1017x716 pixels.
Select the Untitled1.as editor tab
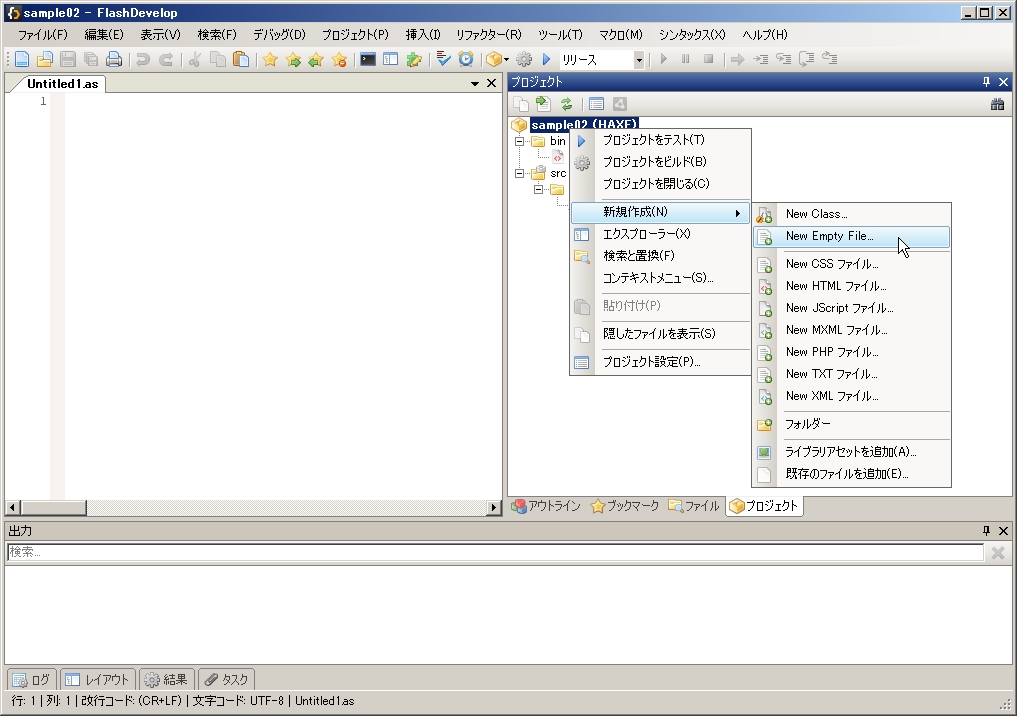[62, 84]
